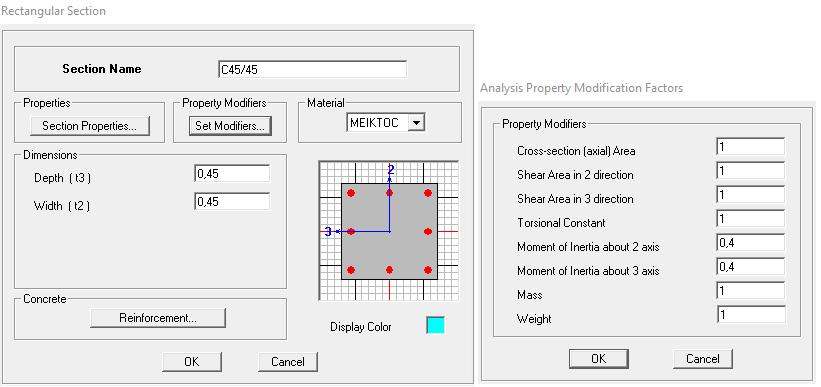Edit Torsional Constant value

751,218
